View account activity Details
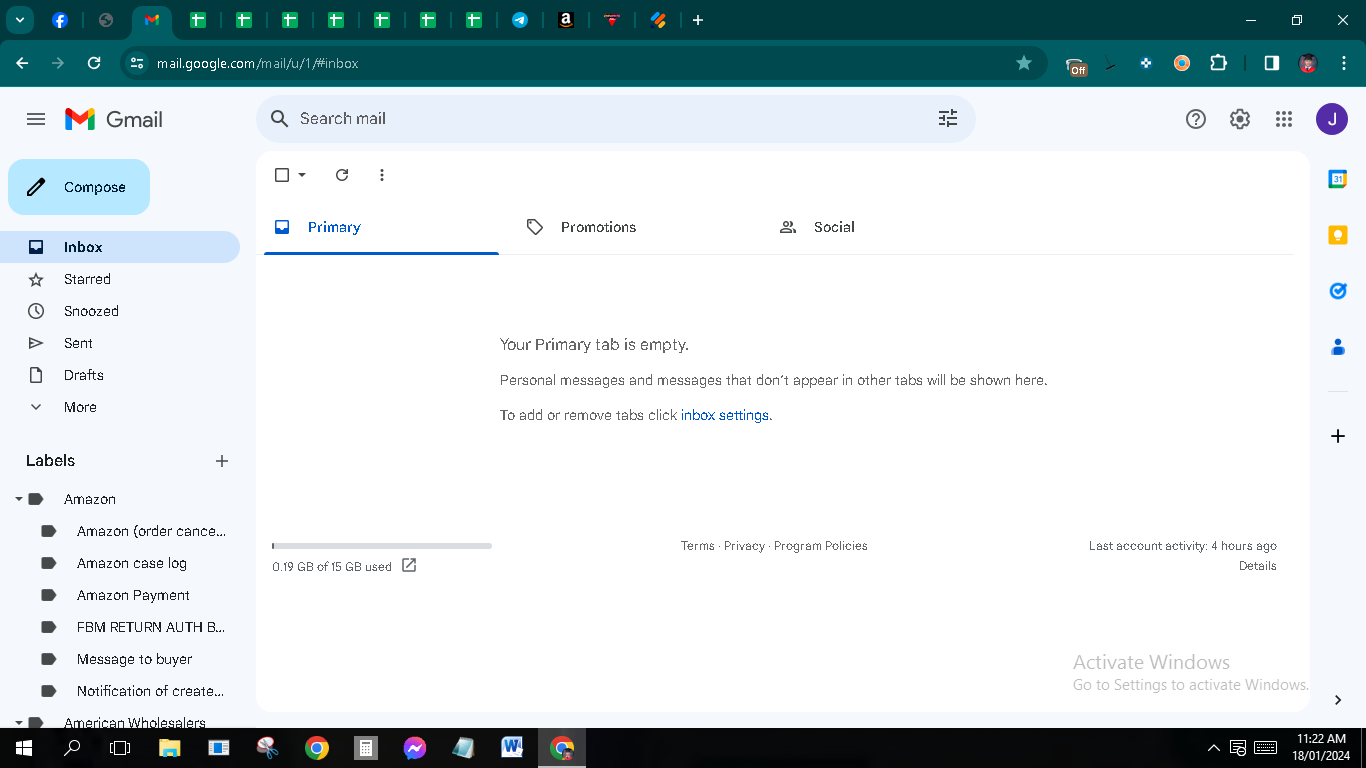Image resolution: width=1366 pixels, height=768 pixels. pos(1258,566)
